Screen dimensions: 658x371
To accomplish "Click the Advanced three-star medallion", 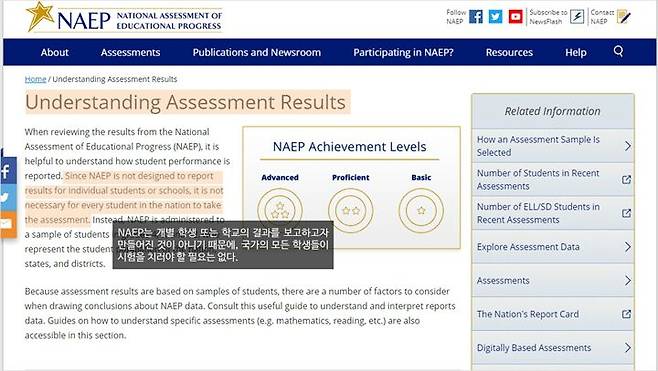I will [280, 211].
